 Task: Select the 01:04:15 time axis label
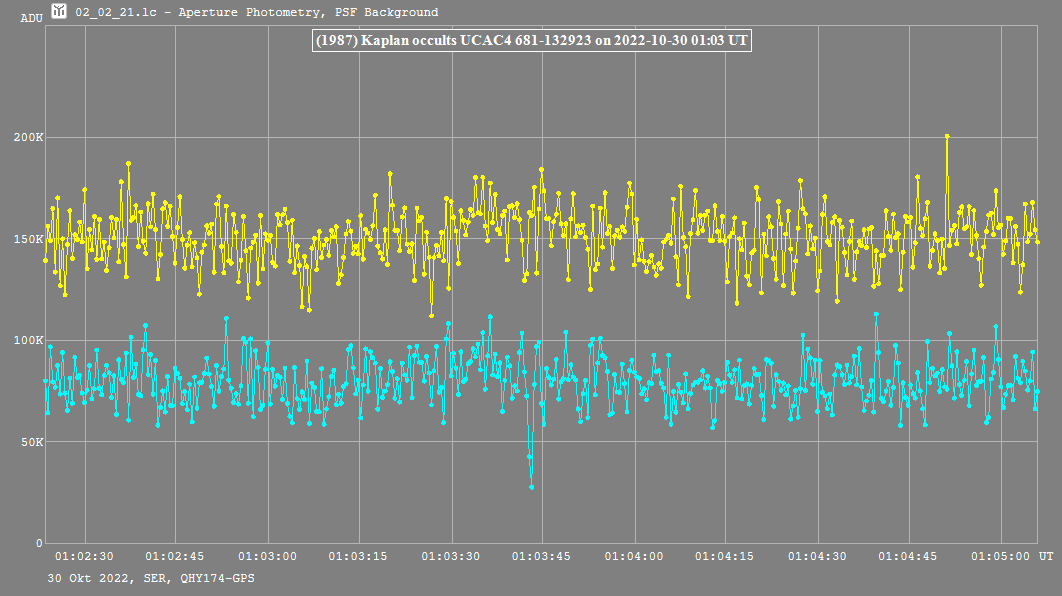pyautogui.click(x=726, y=556)
